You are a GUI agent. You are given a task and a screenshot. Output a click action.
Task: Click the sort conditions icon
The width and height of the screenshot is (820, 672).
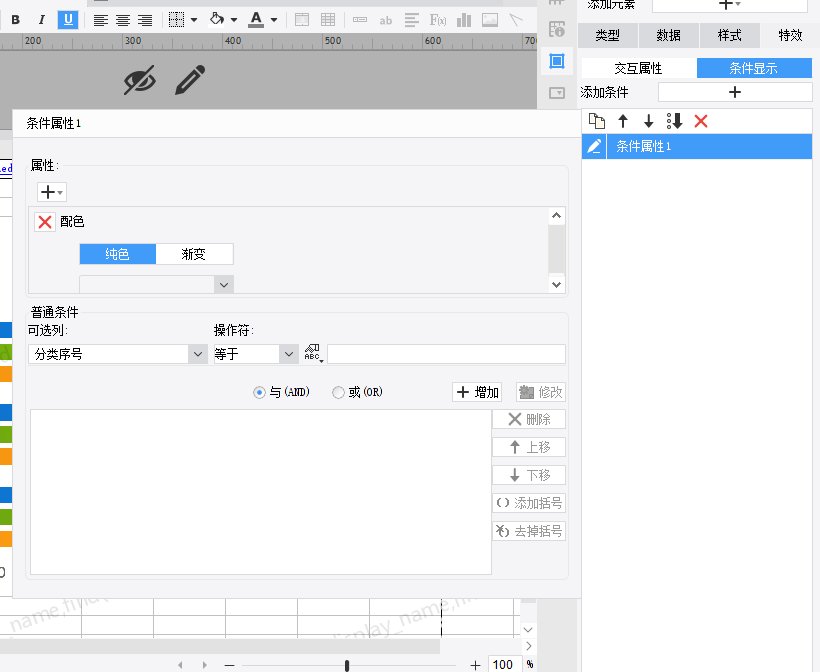675,121
